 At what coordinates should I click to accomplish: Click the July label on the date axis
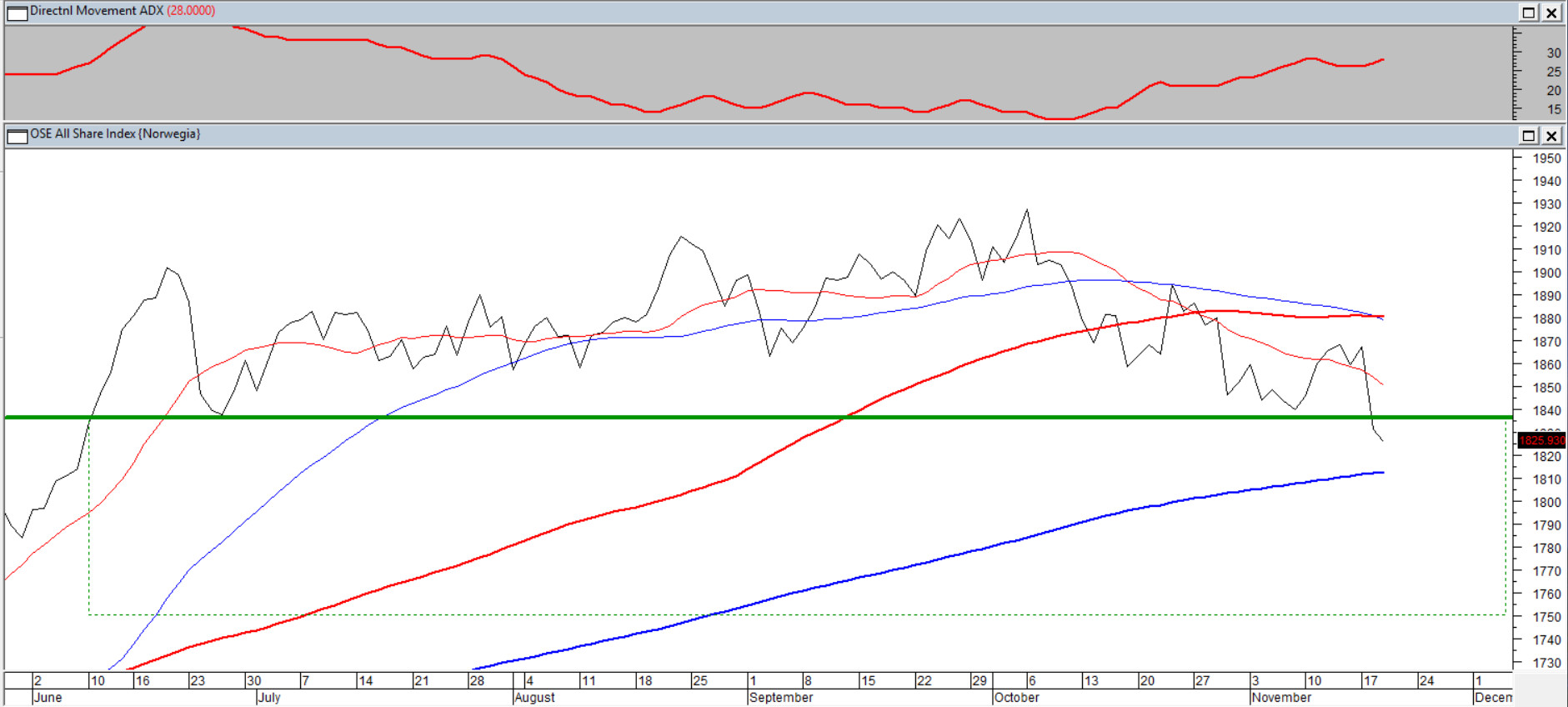[x=269, y=698]
